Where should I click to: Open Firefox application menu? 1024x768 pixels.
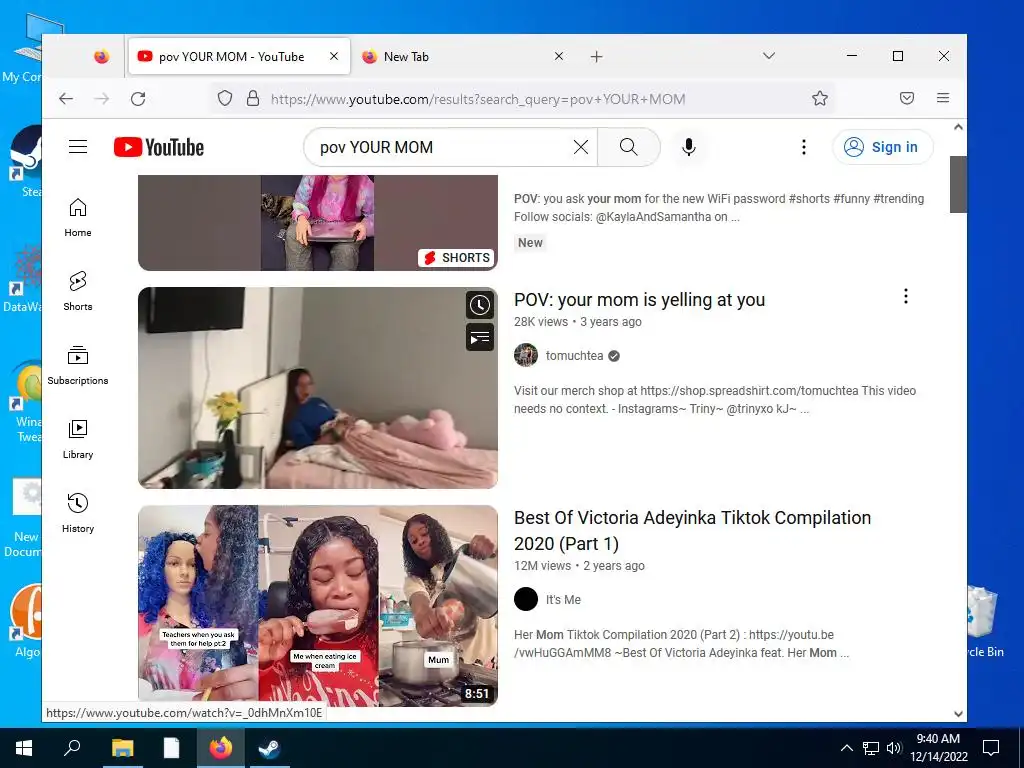[x=942, y=99]
